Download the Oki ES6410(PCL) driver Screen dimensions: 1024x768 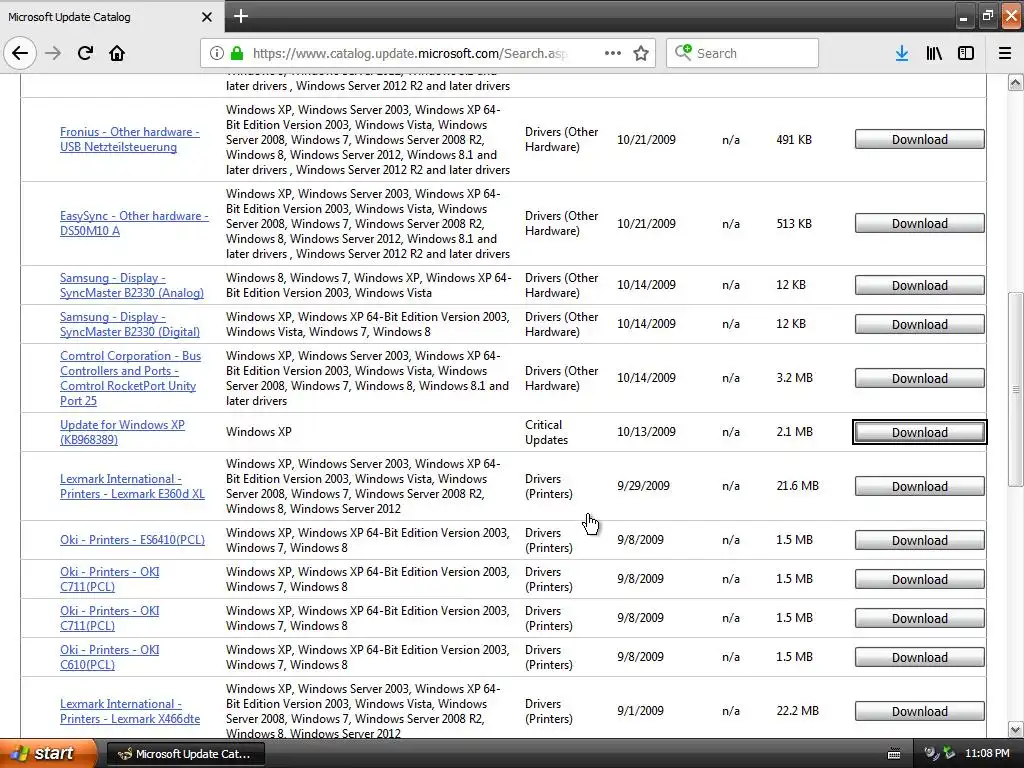pos(920,541)
